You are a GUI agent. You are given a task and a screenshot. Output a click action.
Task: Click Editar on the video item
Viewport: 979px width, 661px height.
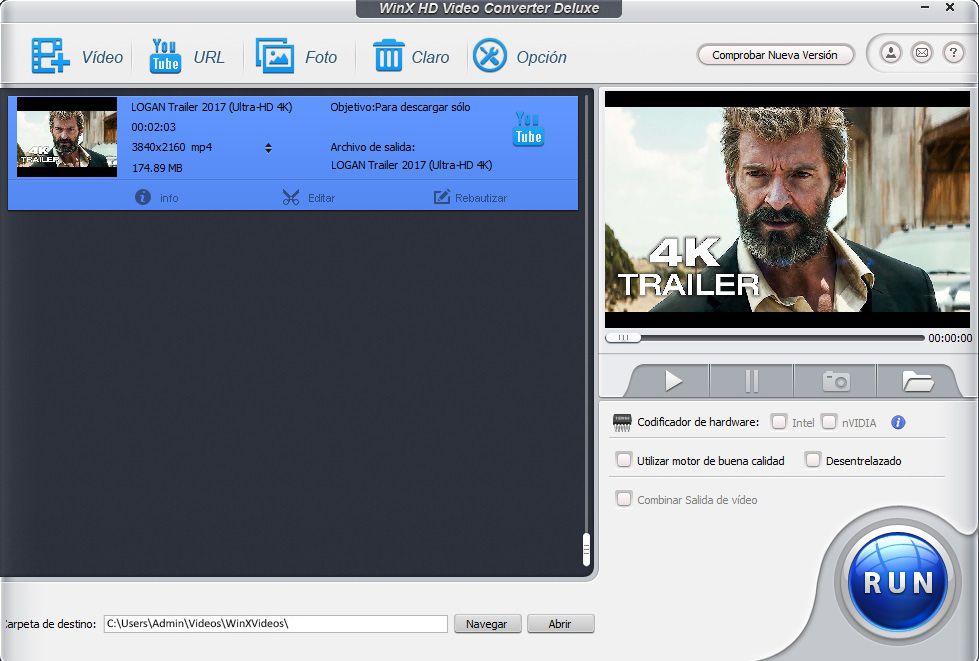[308, 197]
